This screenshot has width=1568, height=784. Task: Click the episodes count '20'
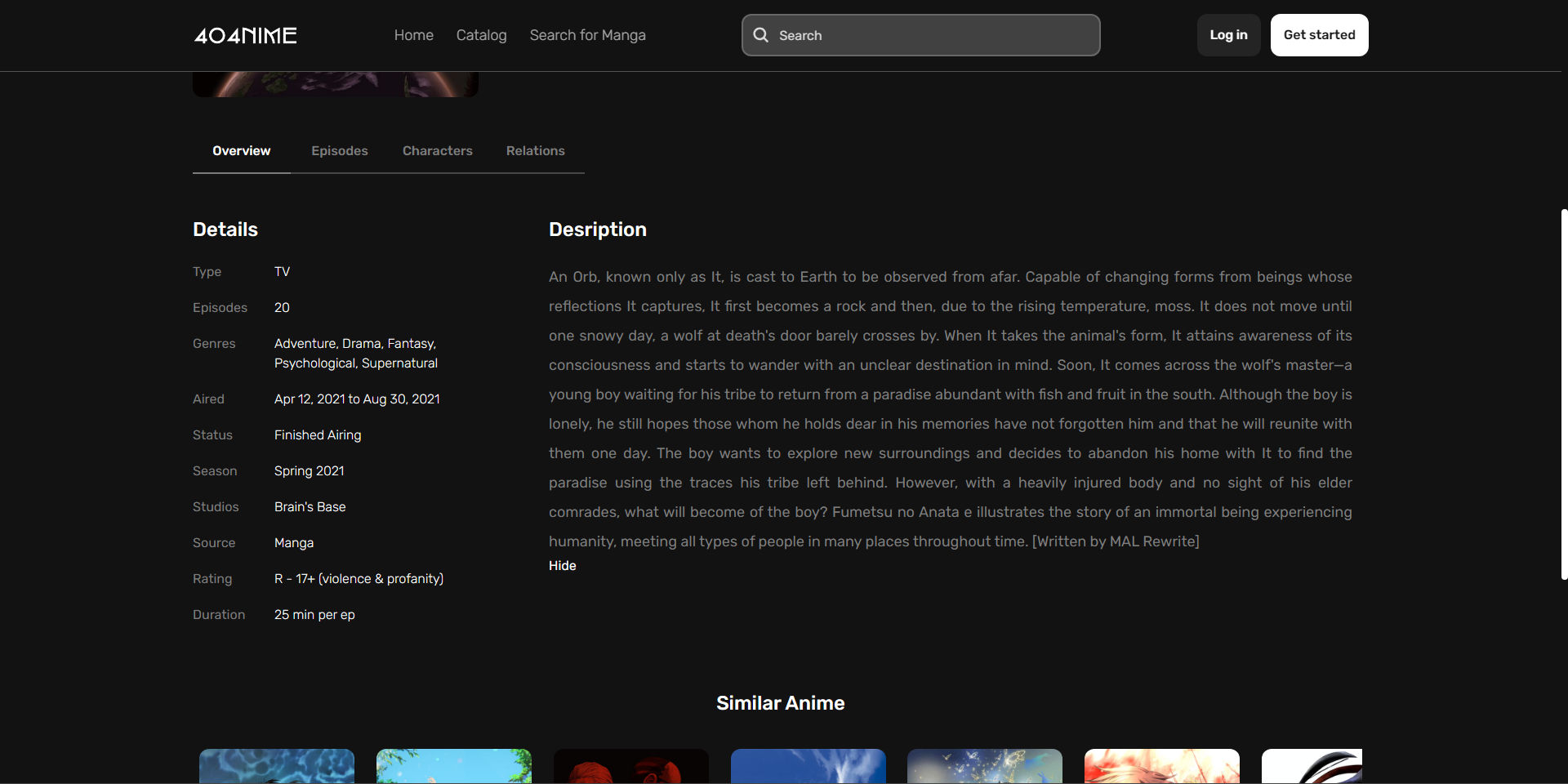tap(282, 308)
